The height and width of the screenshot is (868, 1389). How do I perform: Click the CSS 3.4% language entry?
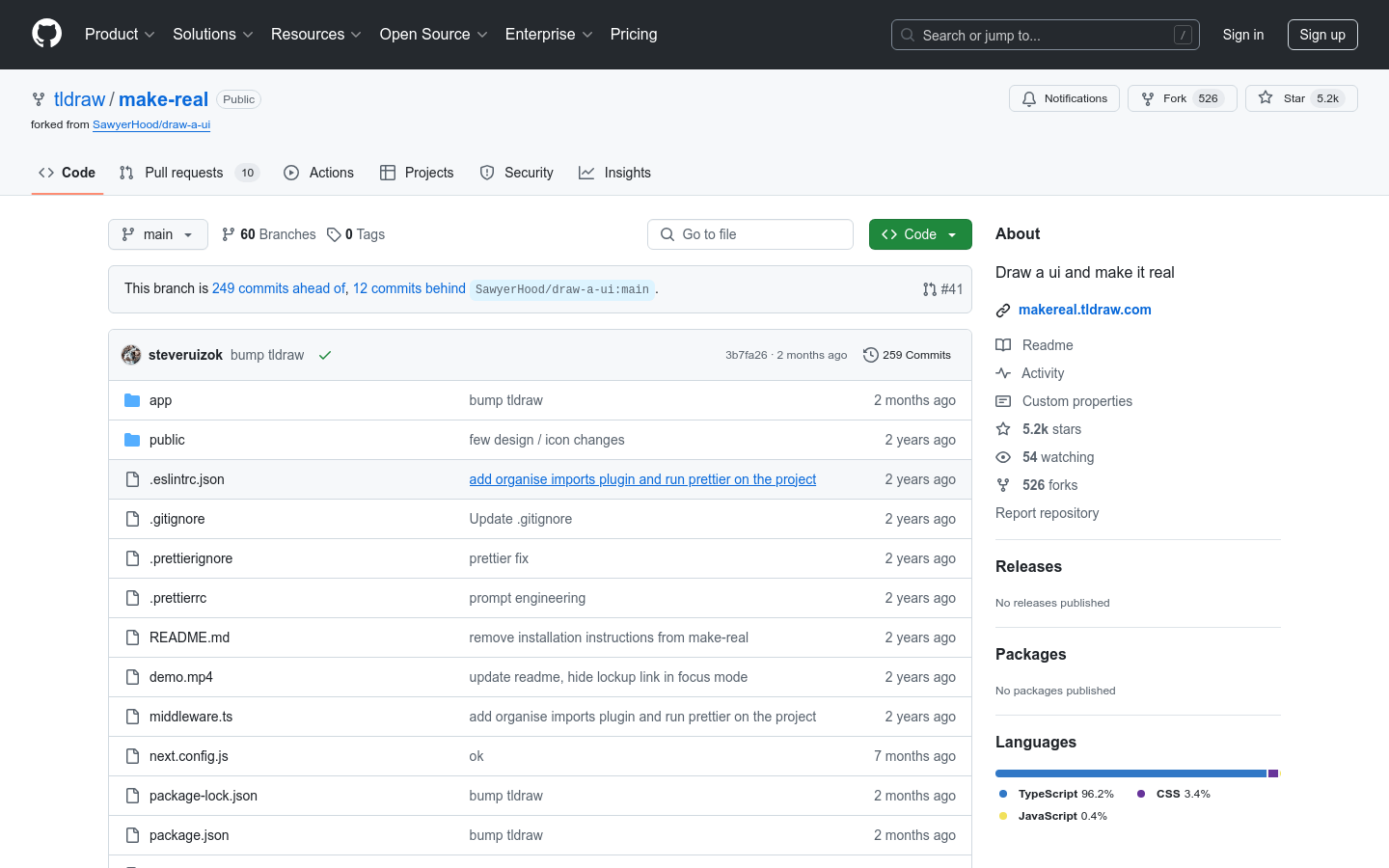pyautogui.click(x=1174, y=794)
